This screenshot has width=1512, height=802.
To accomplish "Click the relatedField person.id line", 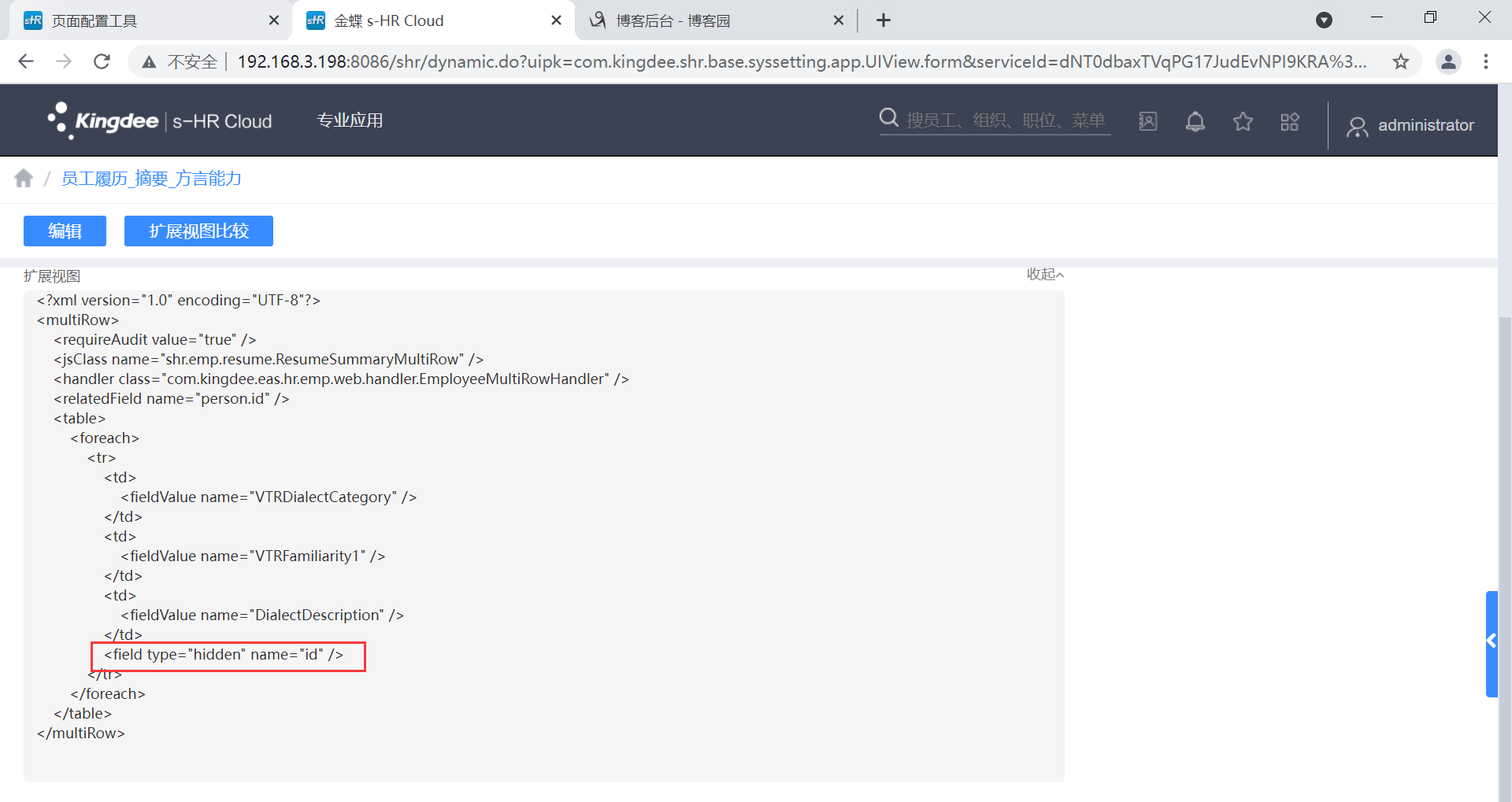I will tap(172, 399).
